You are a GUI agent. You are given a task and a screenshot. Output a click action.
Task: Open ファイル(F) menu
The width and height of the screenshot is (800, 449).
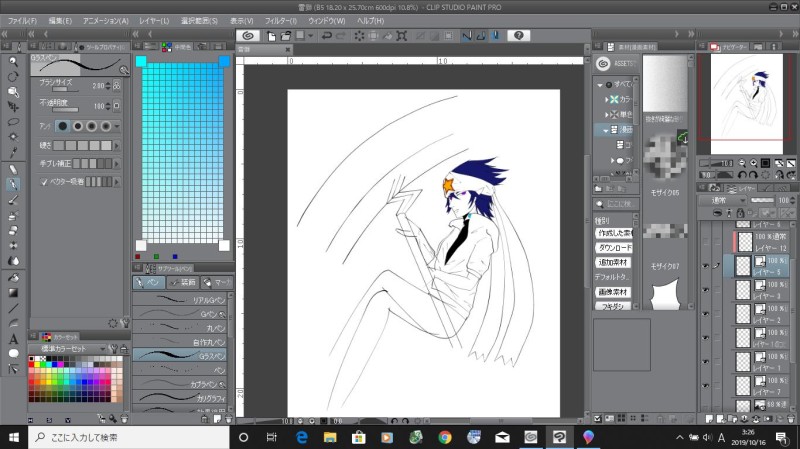click(x=22, y=21)
